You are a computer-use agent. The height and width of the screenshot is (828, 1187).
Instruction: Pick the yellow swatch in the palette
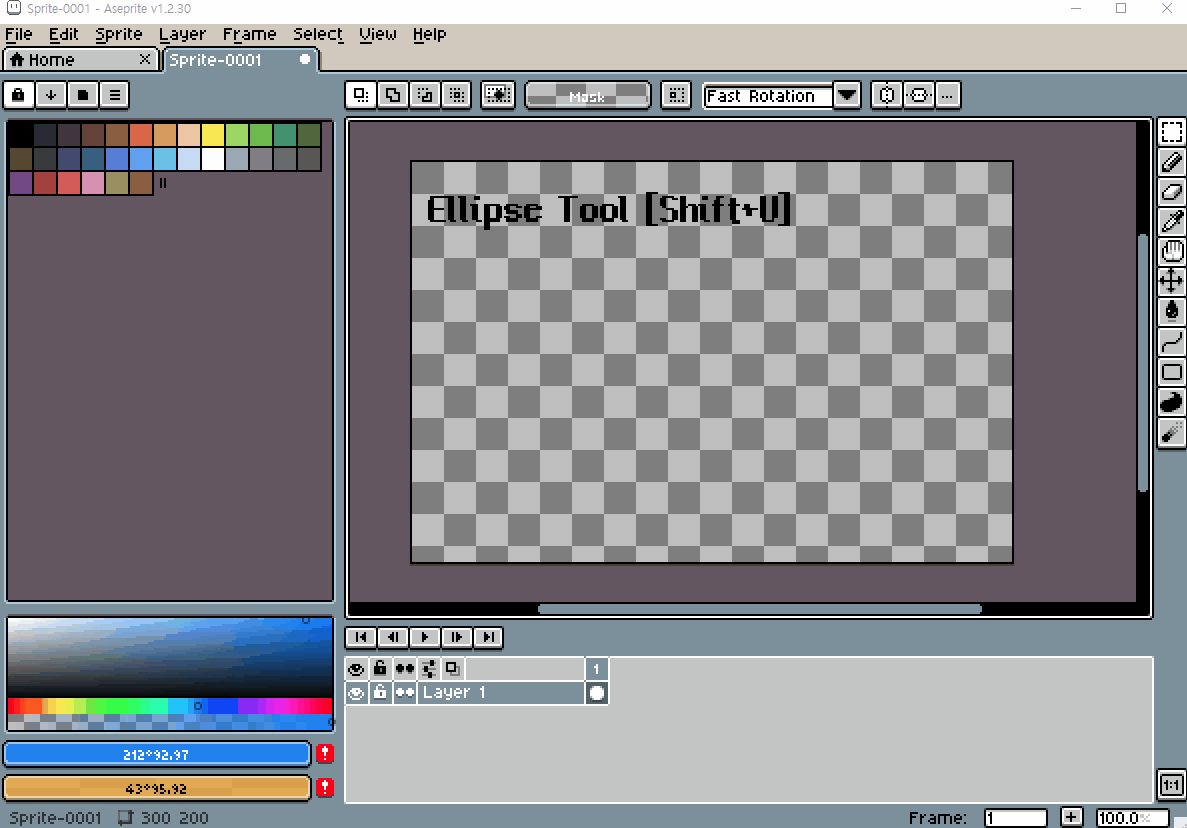coord(213,135)
